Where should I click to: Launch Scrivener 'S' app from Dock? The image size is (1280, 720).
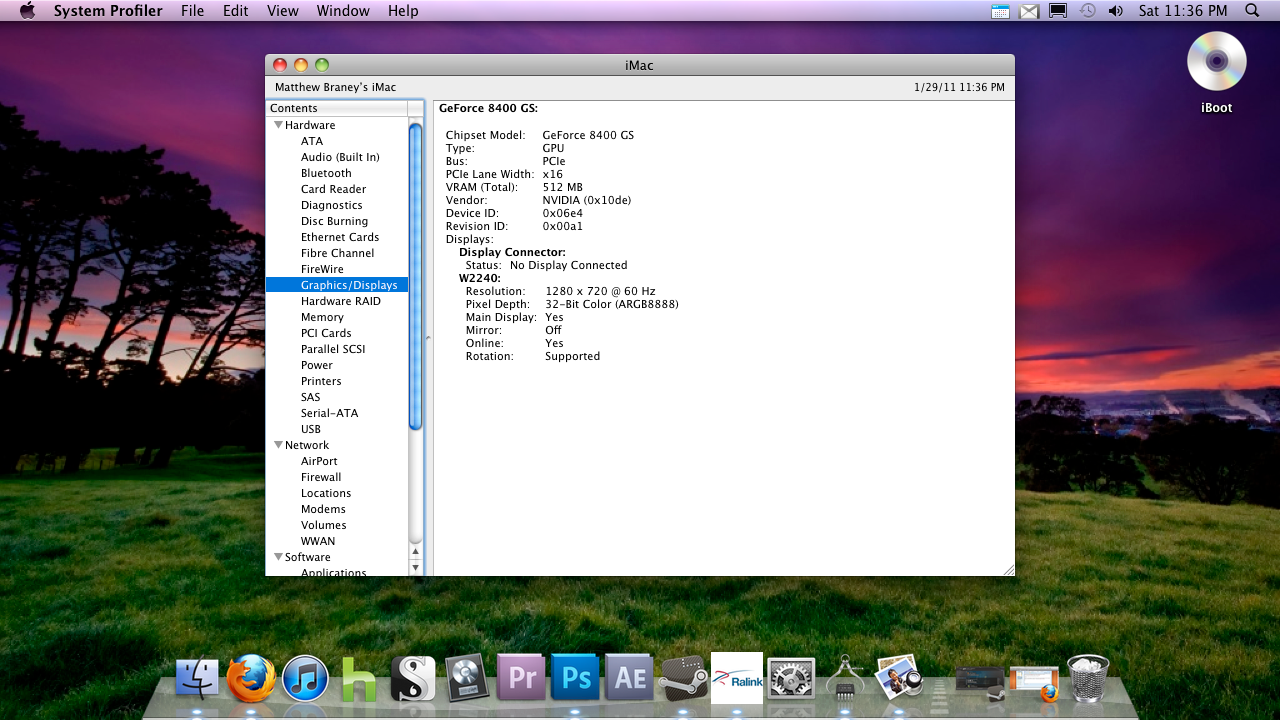(x=413, y=679)
